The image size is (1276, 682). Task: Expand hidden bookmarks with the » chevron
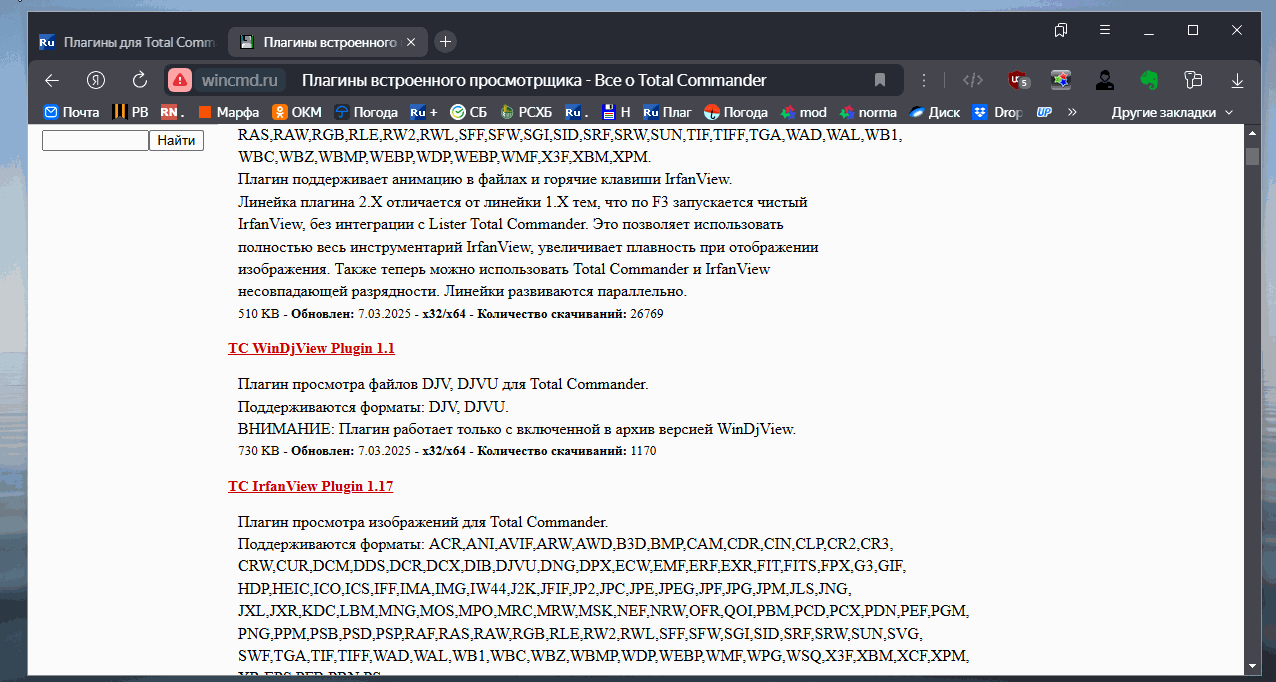[1073, 112]
